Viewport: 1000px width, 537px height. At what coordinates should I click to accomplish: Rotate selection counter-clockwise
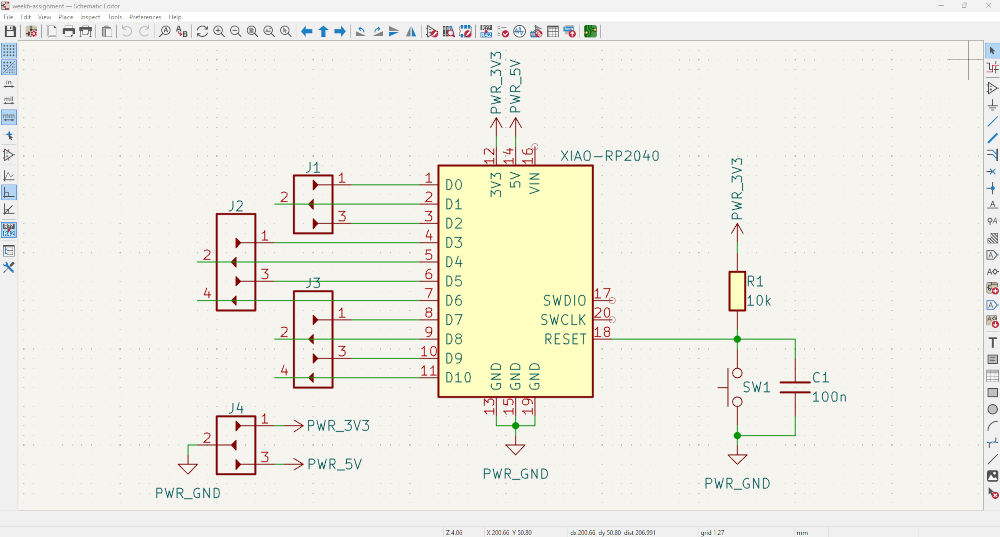coord(361,31)
